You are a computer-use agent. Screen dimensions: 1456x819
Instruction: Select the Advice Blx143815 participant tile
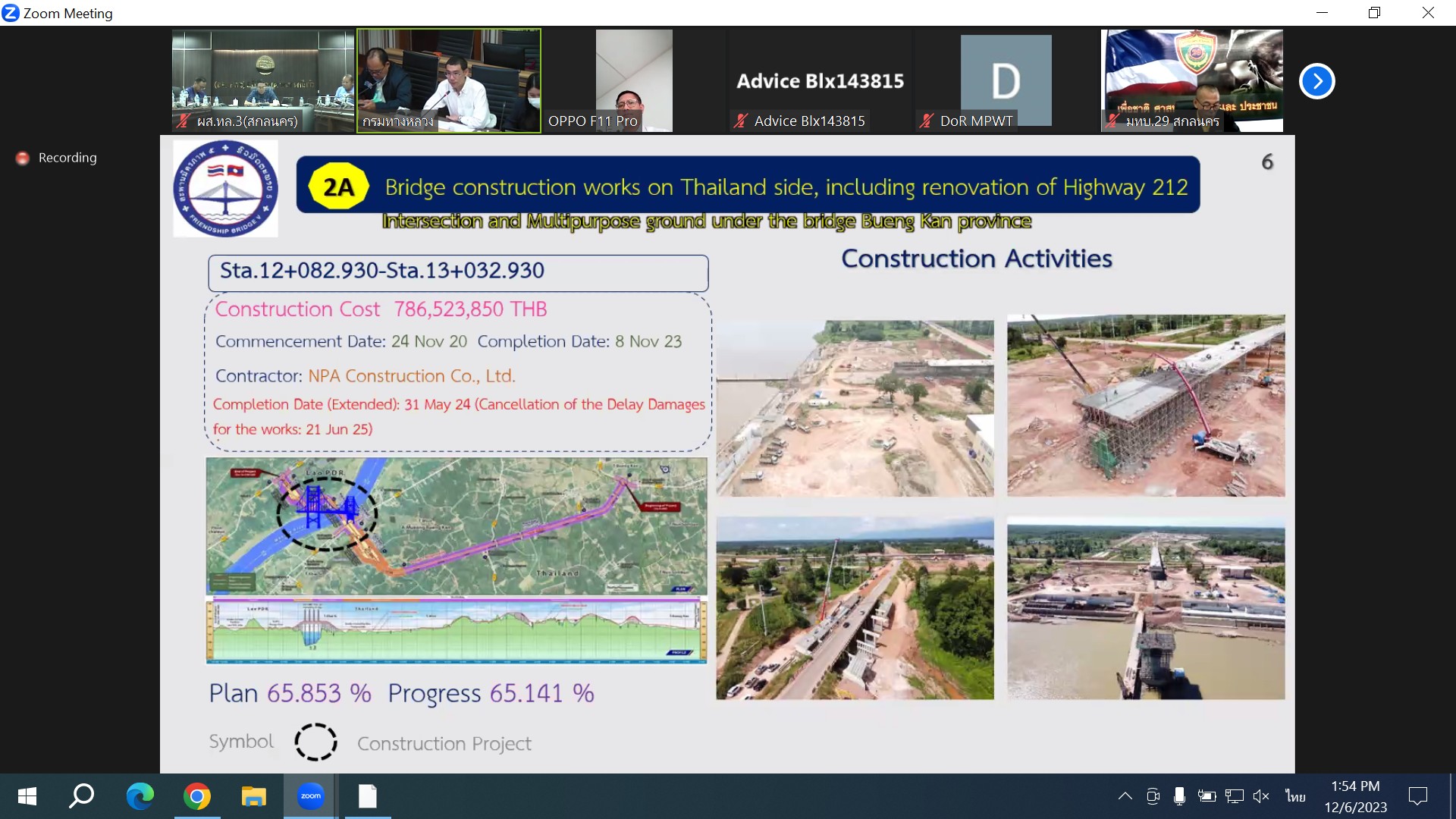click(x=820, y=81)
